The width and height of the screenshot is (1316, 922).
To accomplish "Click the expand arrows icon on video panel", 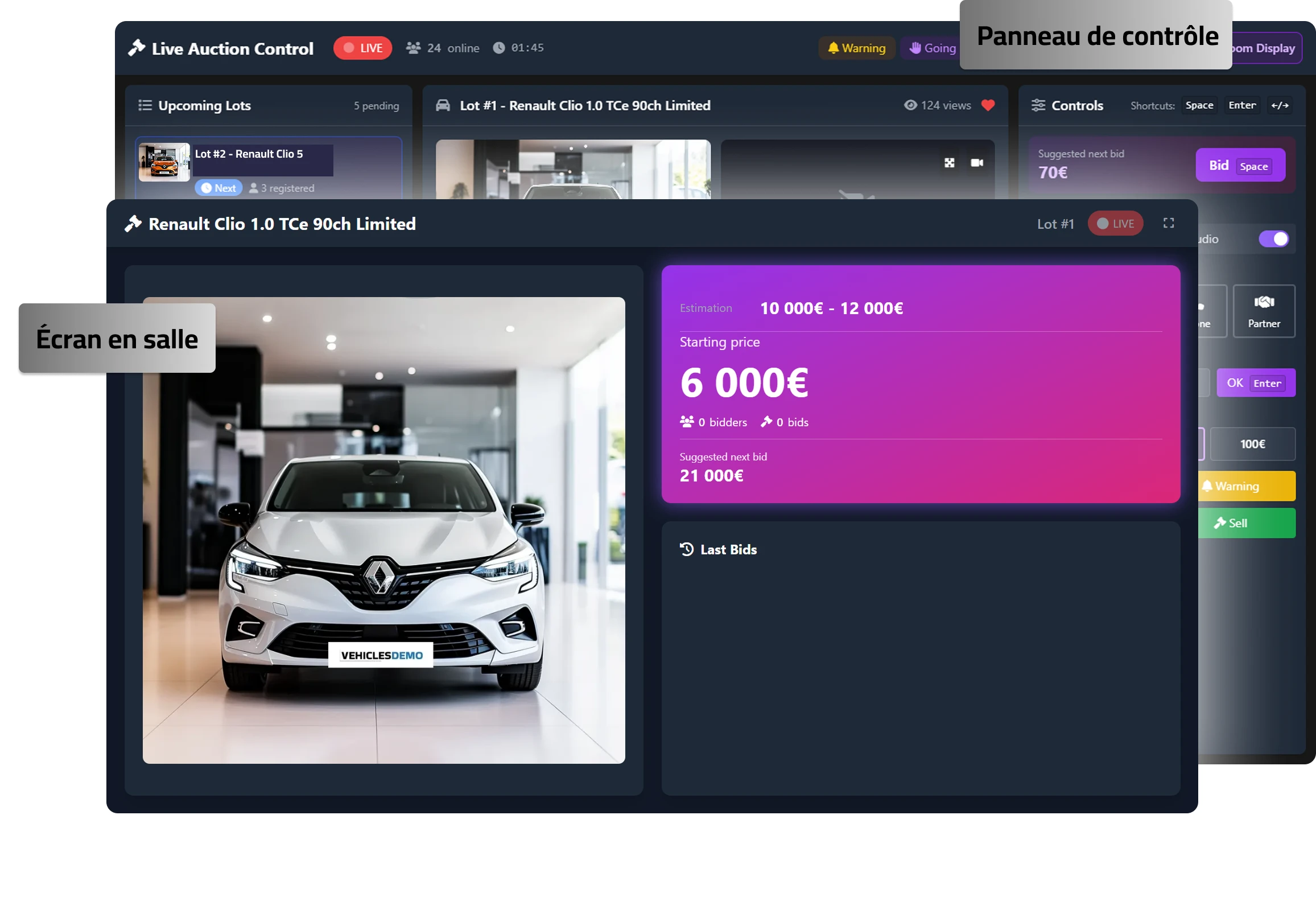I will coord(949,163).
